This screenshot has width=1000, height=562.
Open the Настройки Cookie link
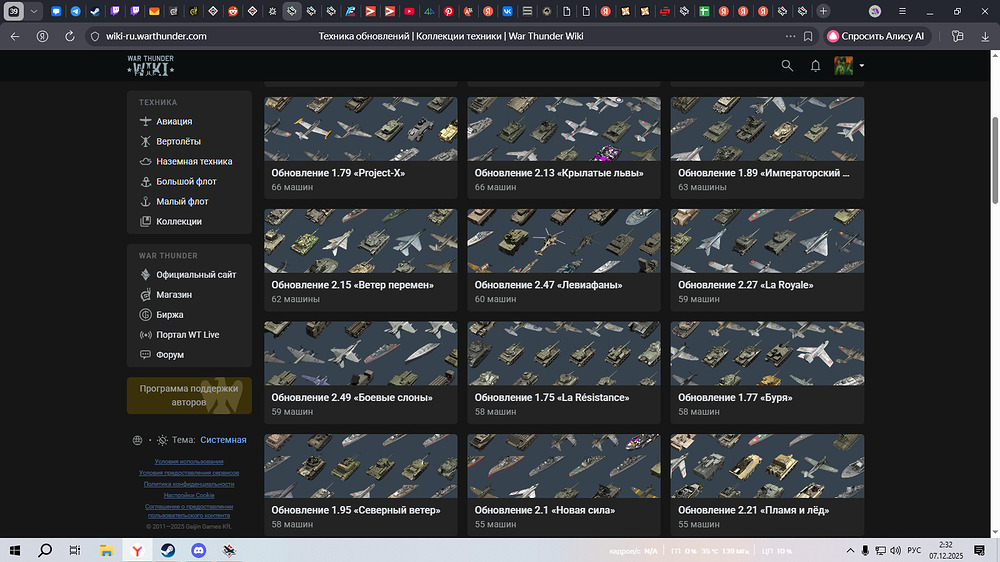point(189,495)
